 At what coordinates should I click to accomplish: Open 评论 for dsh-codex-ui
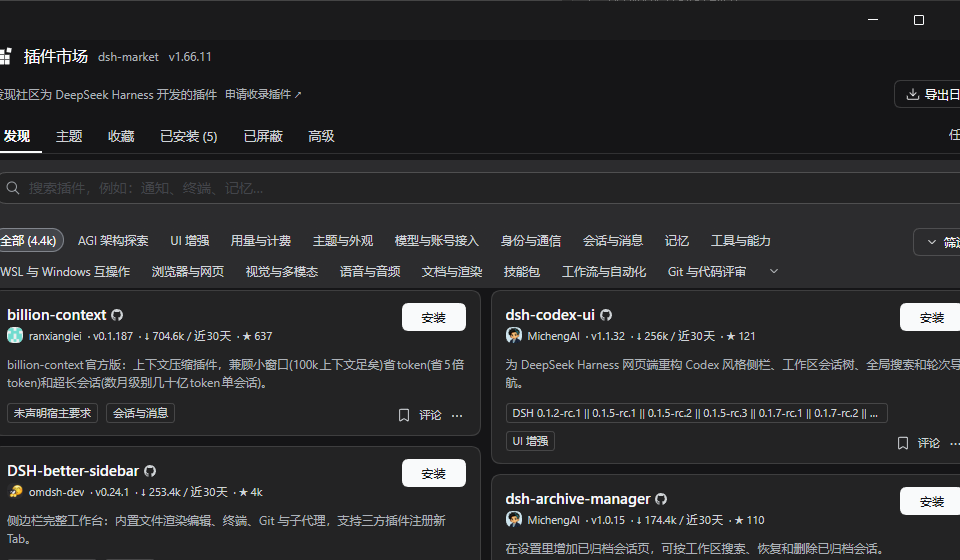(928, 443)
